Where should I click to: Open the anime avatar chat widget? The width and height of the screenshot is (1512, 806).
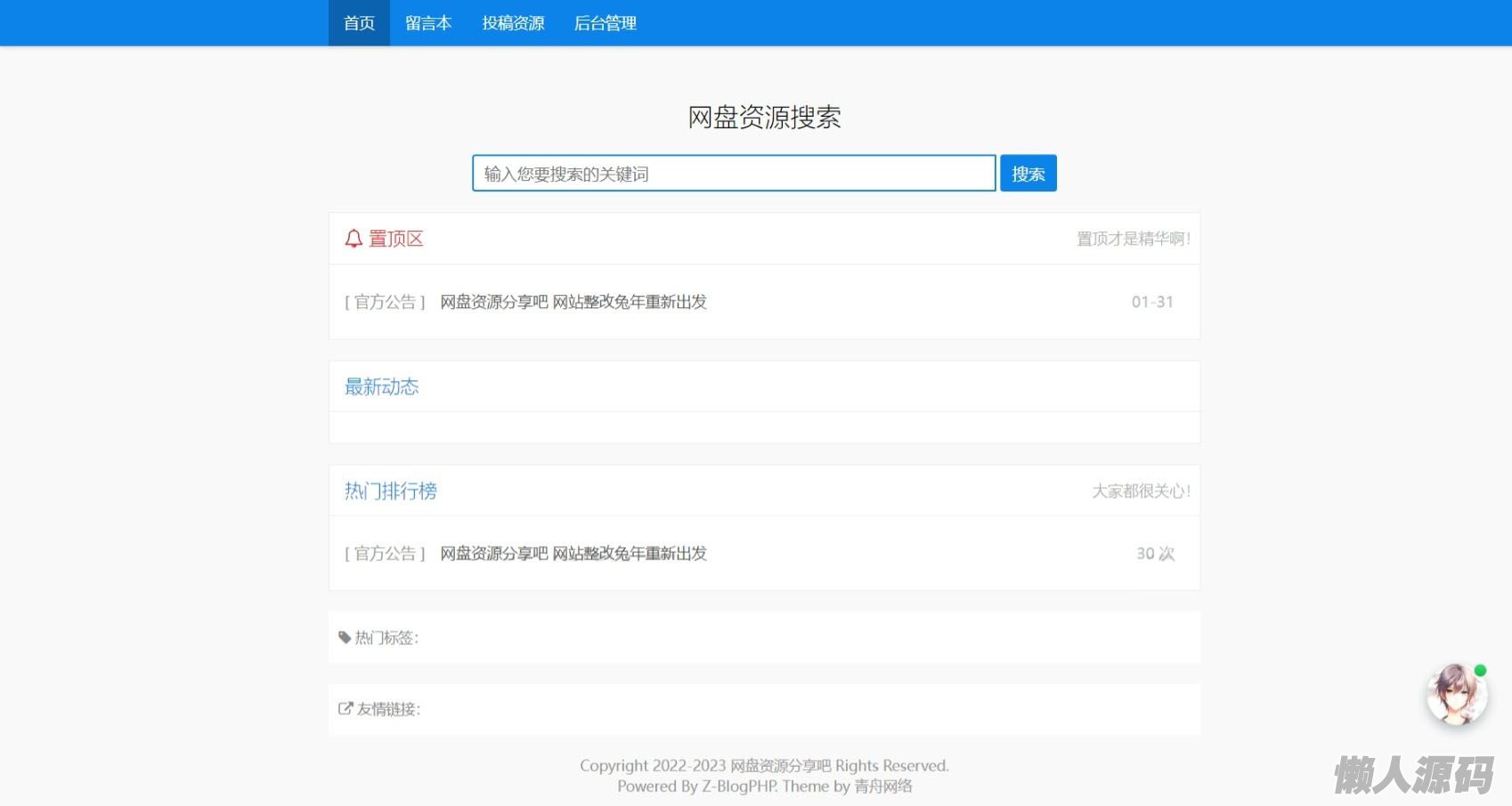click(1456, 695)
